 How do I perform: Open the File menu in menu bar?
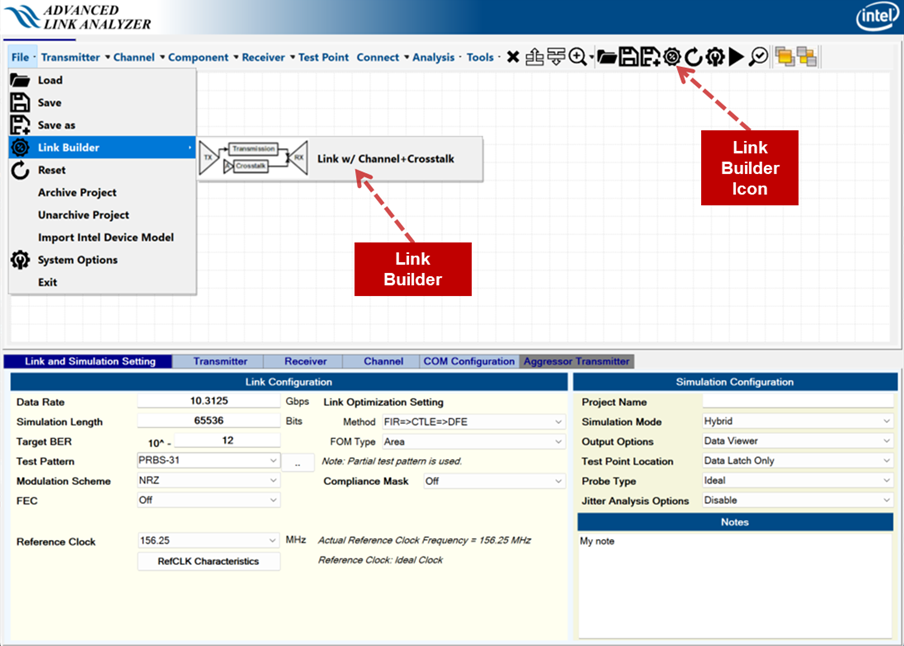[22, 57]
